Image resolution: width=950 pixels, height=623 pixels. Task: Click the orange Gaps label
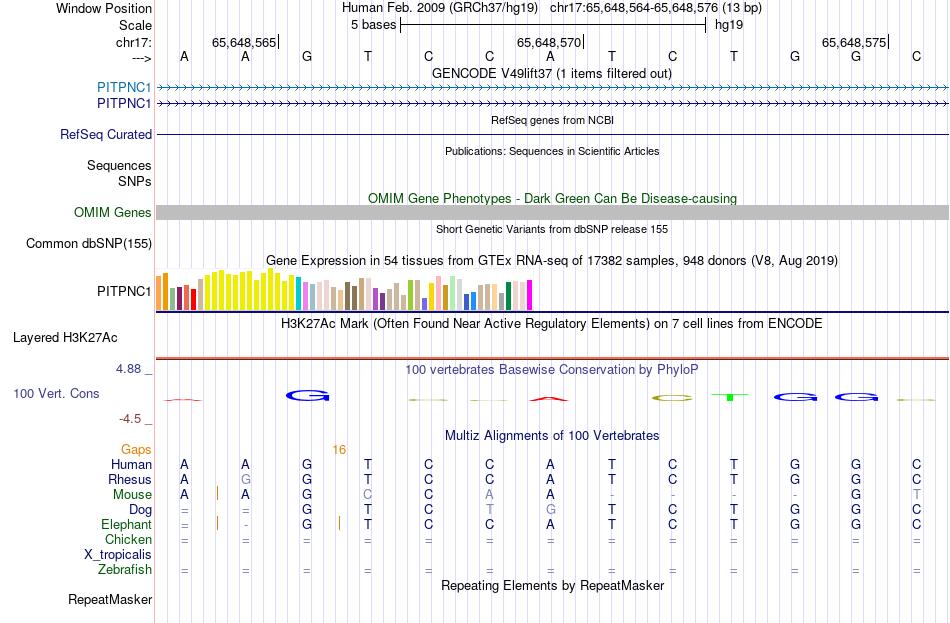(x=136, y=450)
